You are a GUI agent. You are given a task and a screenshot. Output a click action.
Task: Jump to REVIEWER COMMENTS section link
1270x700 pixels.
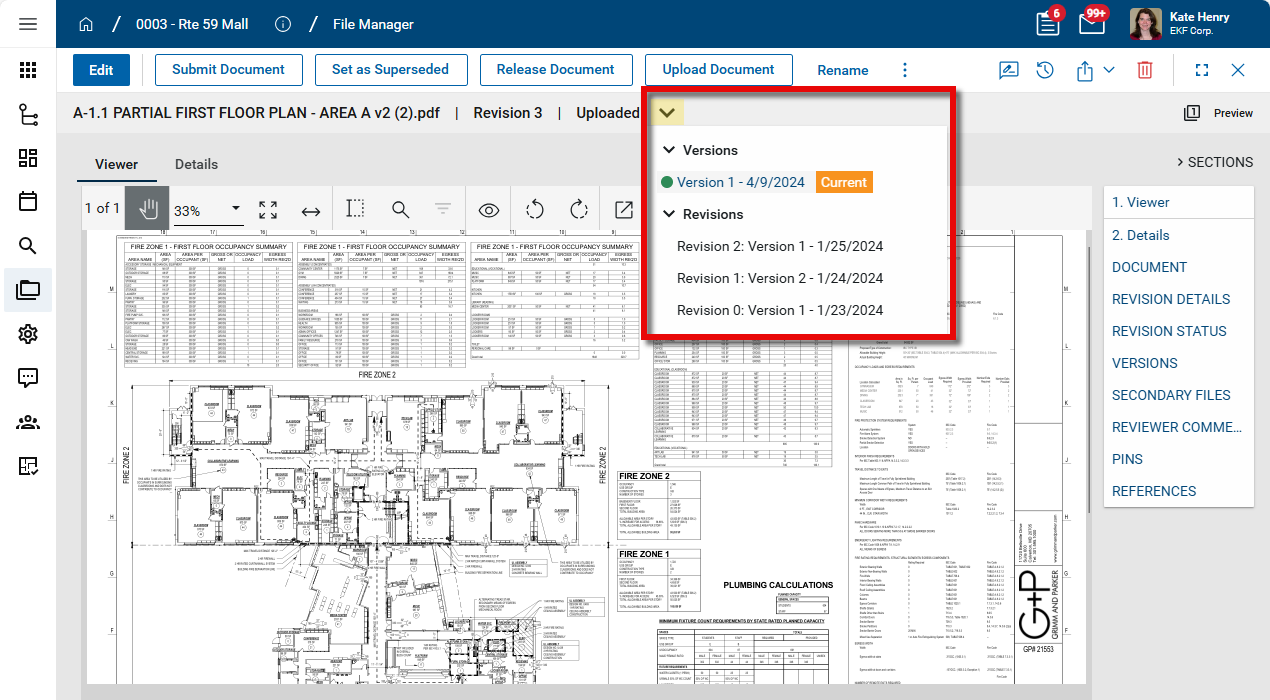pos(1176,427)
